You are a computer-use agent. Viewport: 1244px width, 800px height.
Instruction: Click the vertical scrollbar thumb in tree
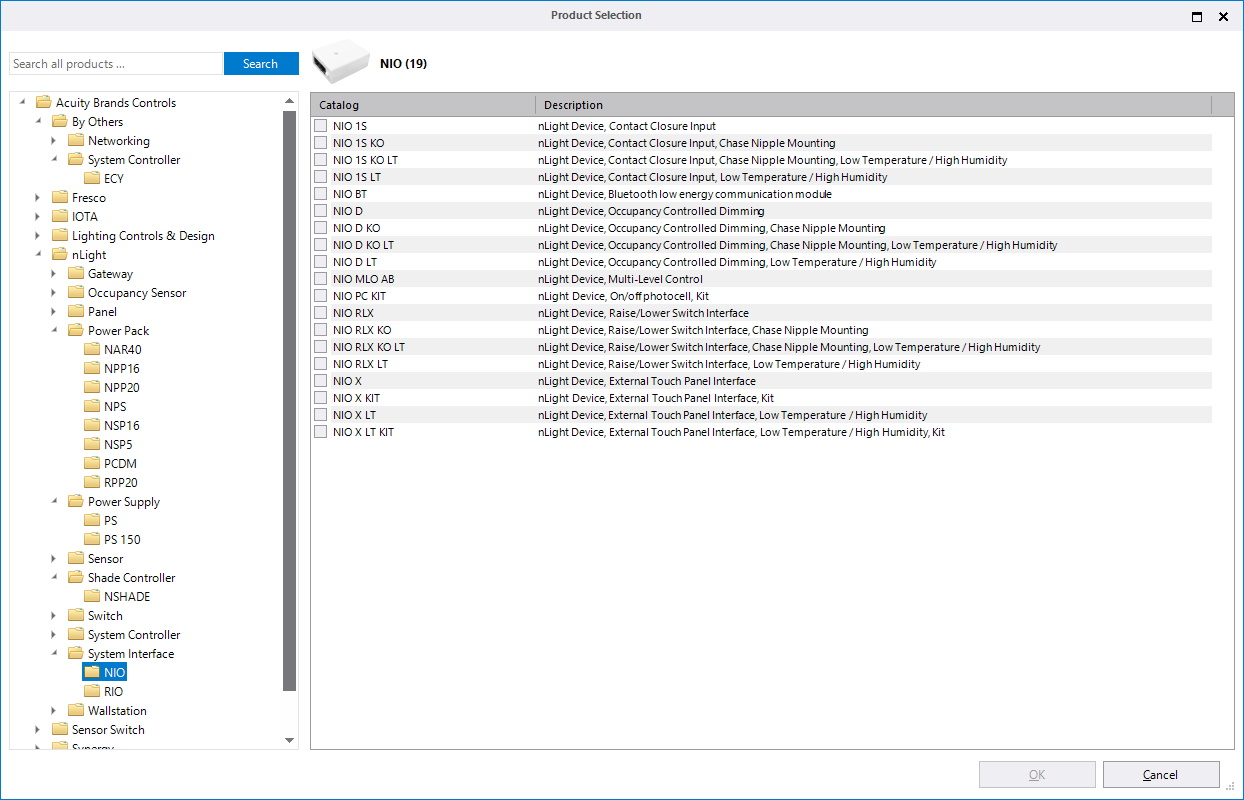pyautogui.click(x=290, y=401)
